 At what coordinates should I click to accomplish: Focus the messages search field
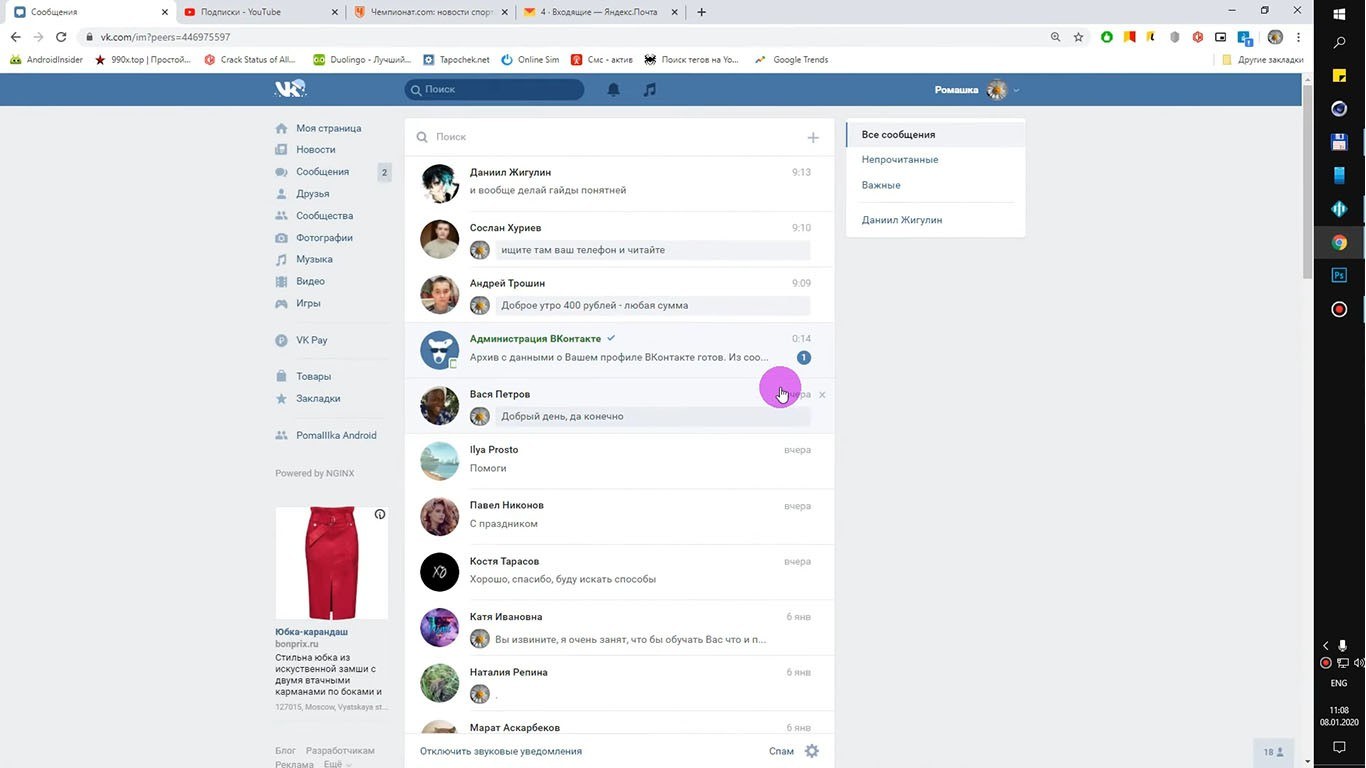pos(610,137)
